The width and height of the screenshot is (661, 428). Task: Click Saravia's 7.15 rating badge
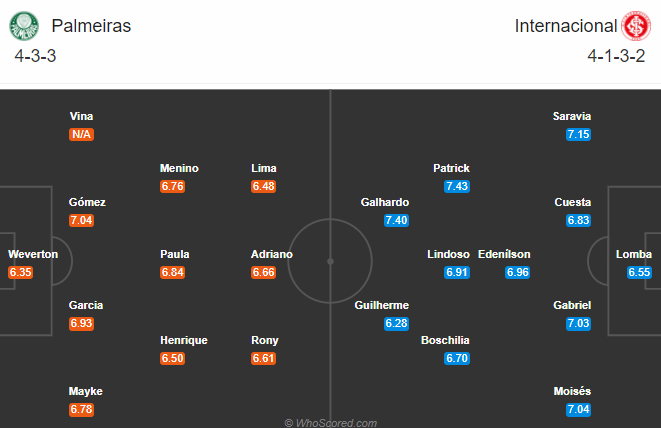coord(578,135)
